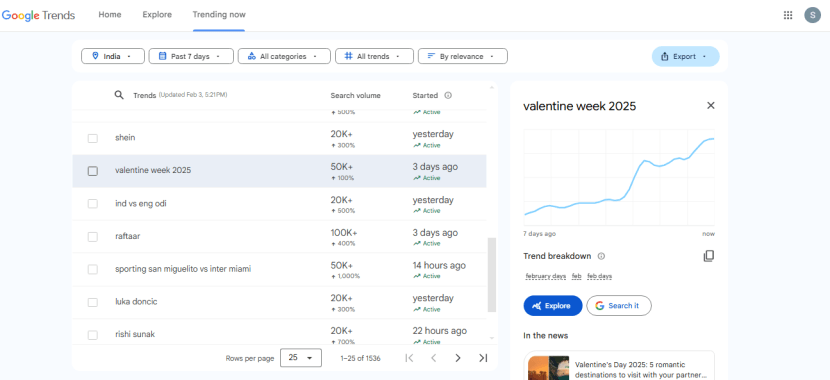Click the search magnifier icon beside Trends

point(119,95)
